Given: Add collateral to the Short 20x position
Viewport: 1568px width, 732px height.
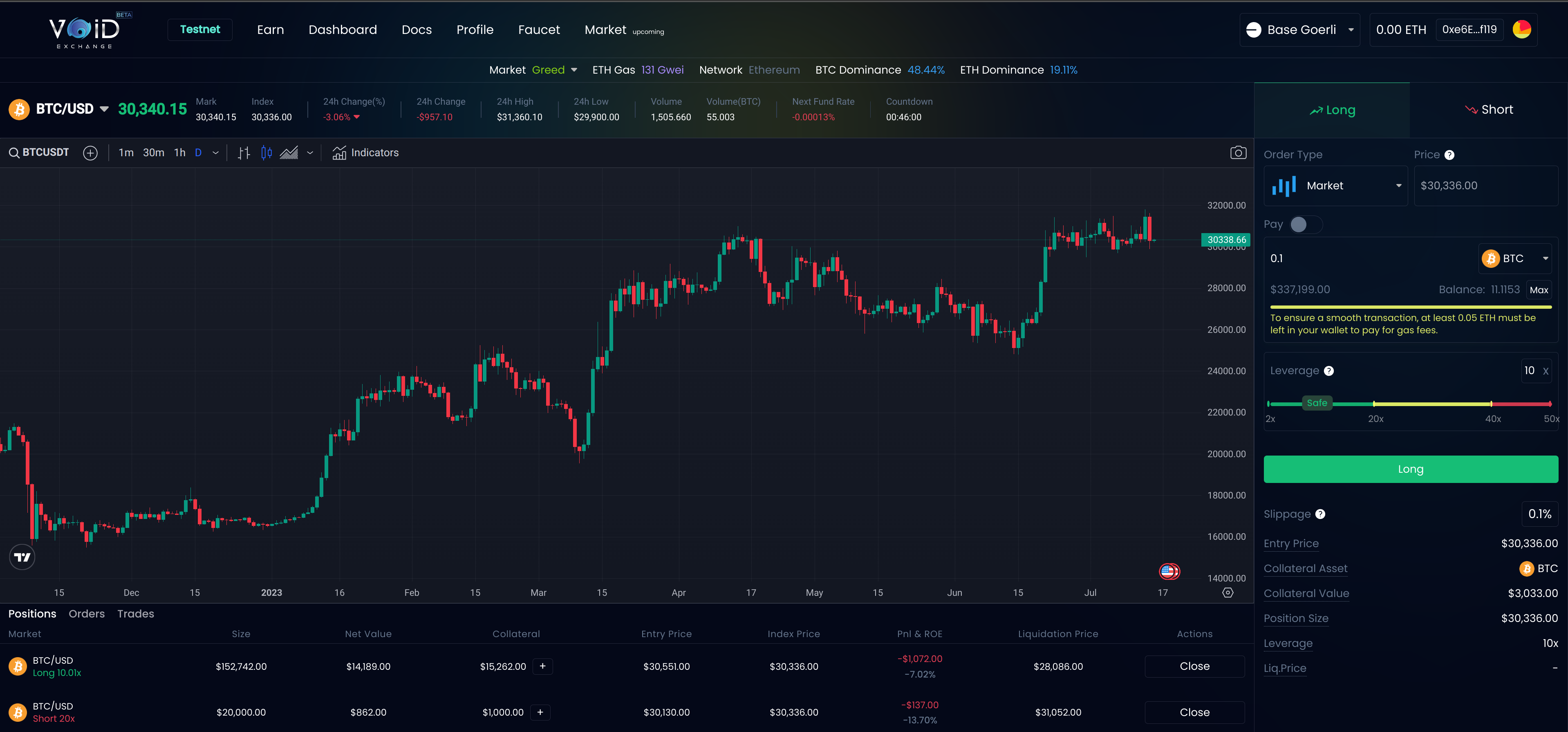Looking at the screenshot, I should pos(540,712).
